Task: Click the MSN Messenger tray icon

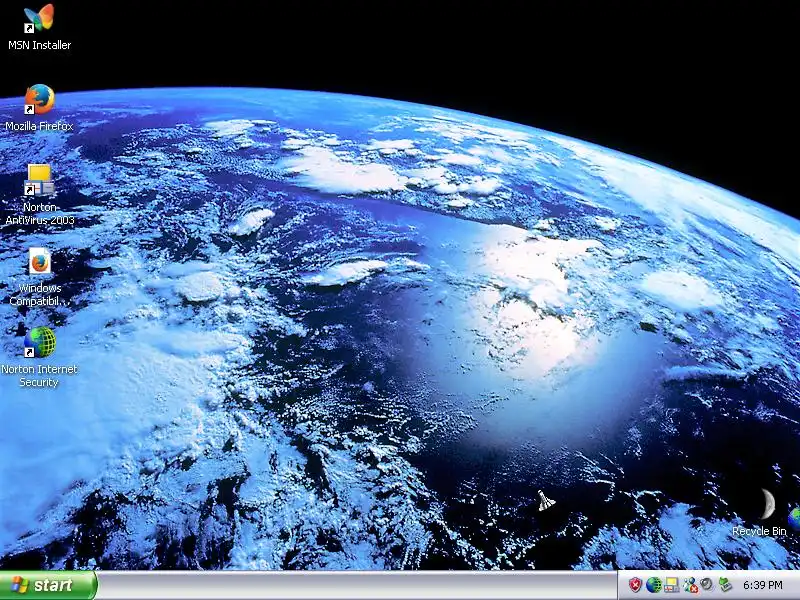Action: 689,585
